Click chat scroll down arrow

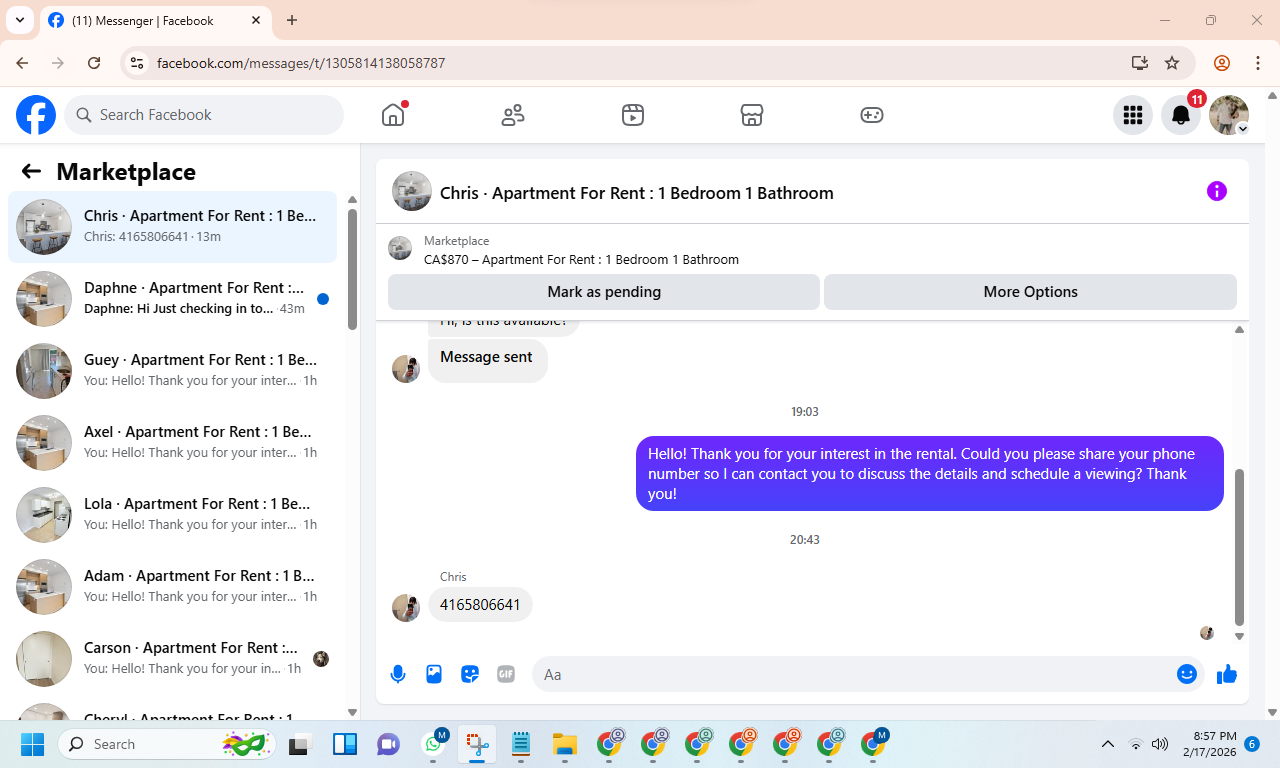1239,636
